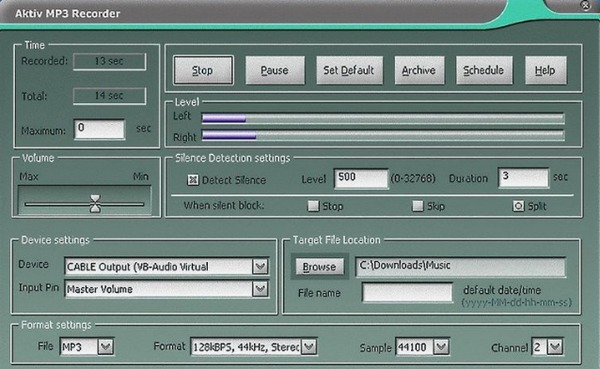This screenshot has height=369, width=600.
Task: Select Stop when silent block option
Action: [x=313, y=206]
